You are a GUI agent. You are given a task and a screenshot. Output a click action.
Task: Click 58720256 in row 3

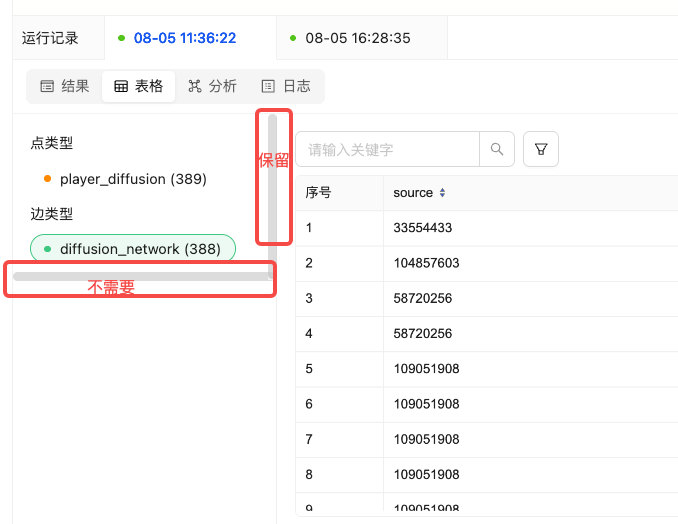tap(422, 298)
